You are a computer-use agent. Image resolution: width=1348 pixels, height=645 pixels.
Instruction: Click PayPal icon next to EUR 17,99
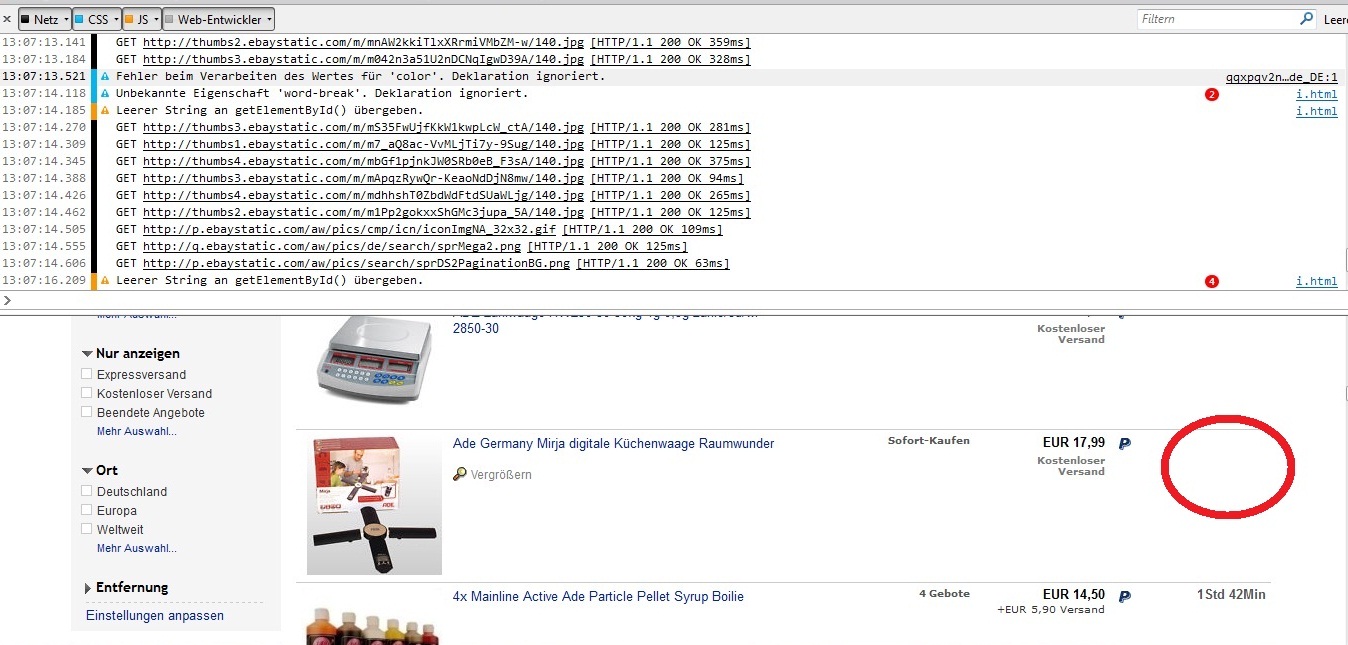point(1125,444)
